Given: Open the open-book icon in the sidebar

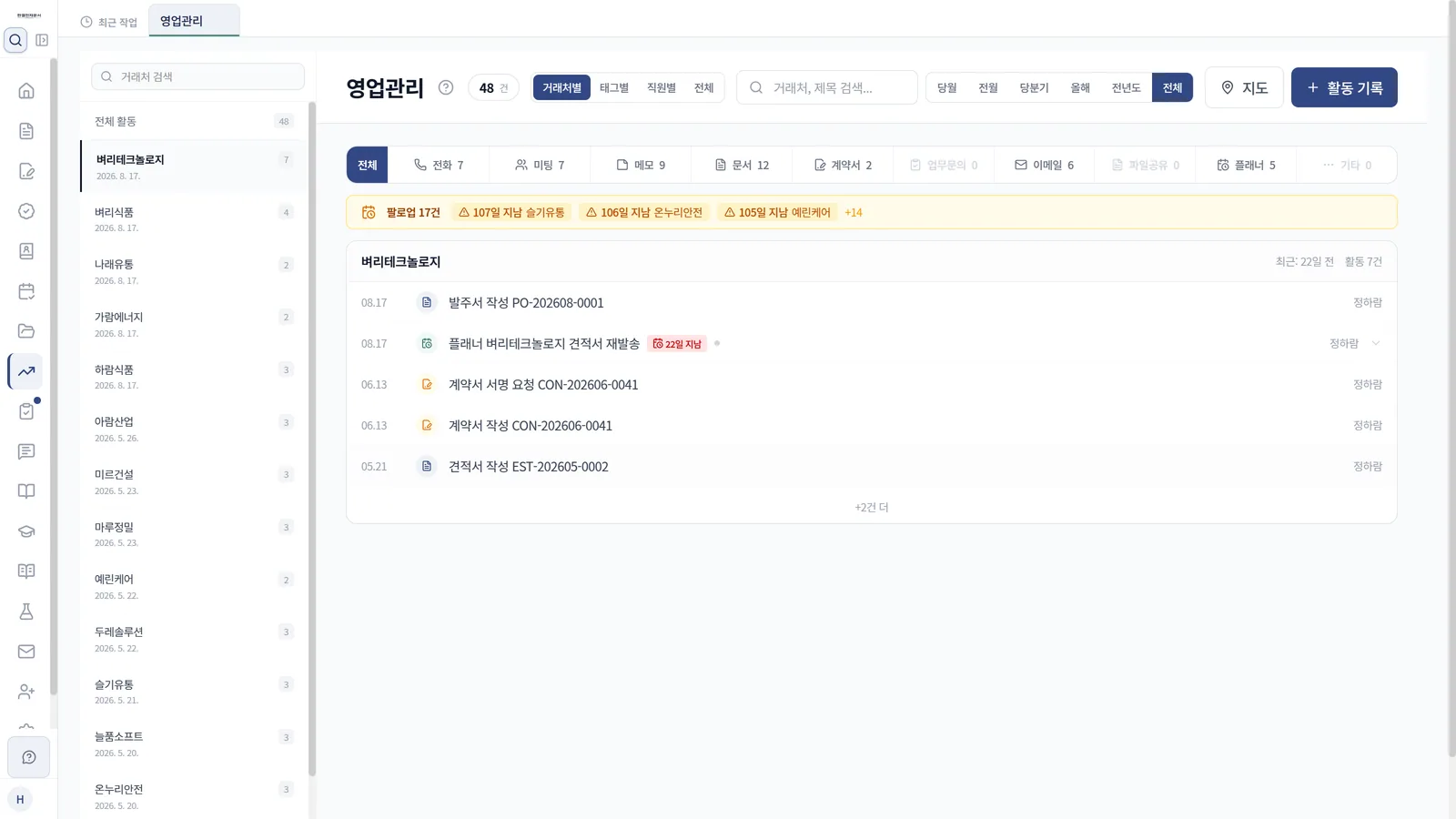Looking at the screenshot, I should point(26,491).
